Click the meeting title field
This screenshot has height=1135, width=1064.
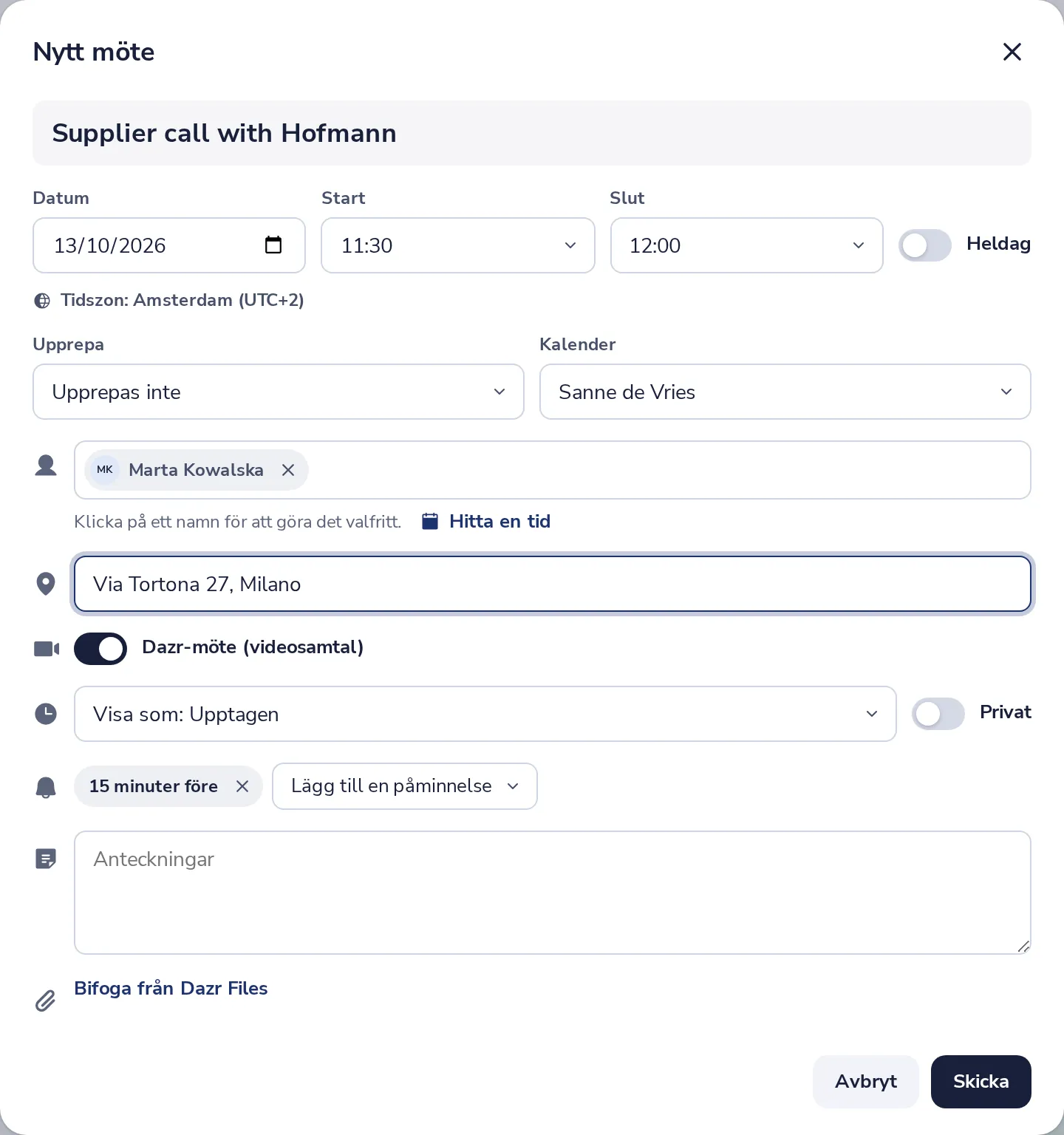pos(532,133)
